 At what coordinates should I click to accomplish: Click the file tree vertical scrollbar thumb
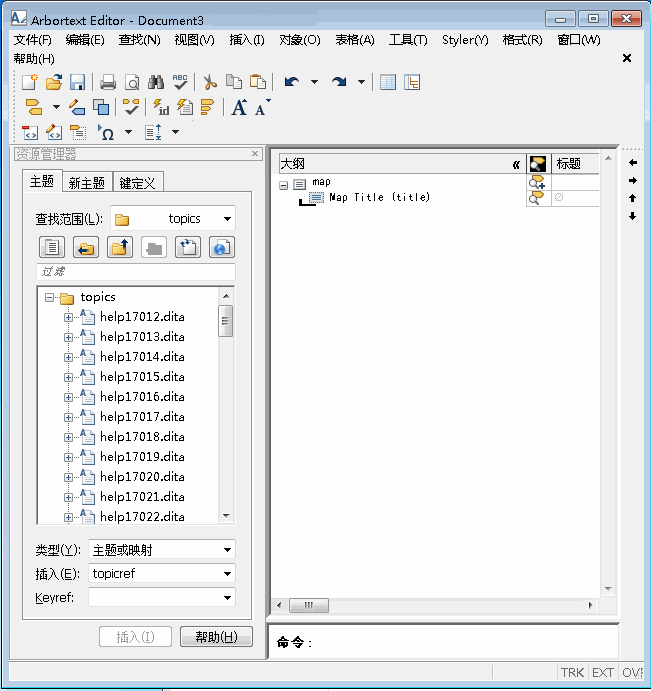pyautogui.click(x=226, y=321)
